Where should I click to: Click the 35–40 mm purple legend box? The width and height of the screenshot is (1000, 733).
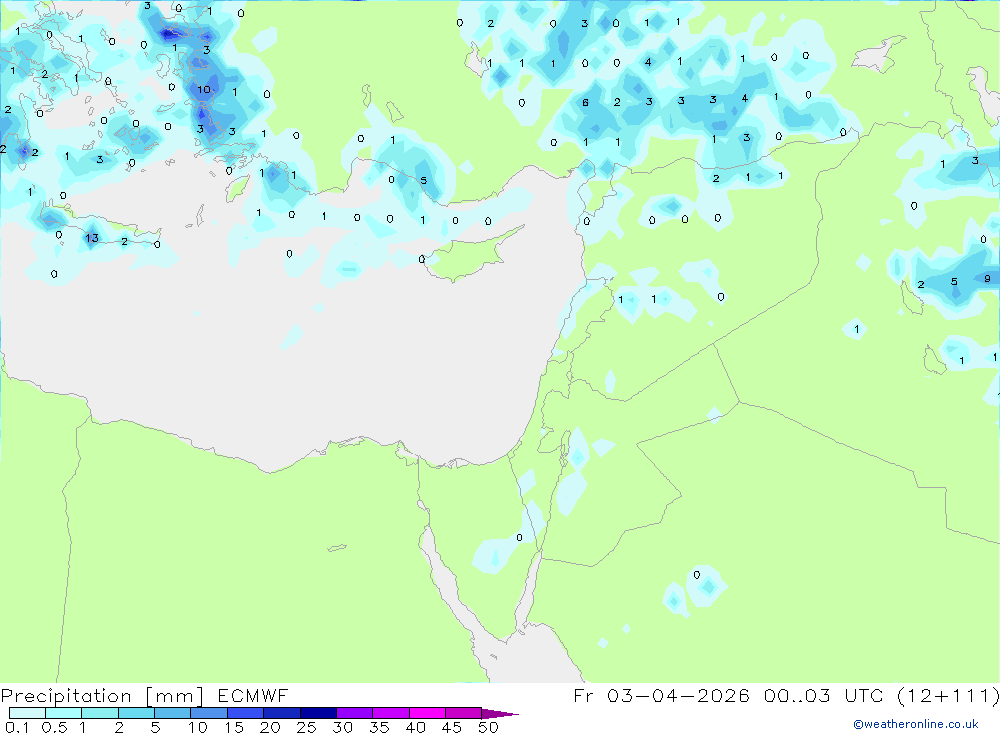pos(391,713)
